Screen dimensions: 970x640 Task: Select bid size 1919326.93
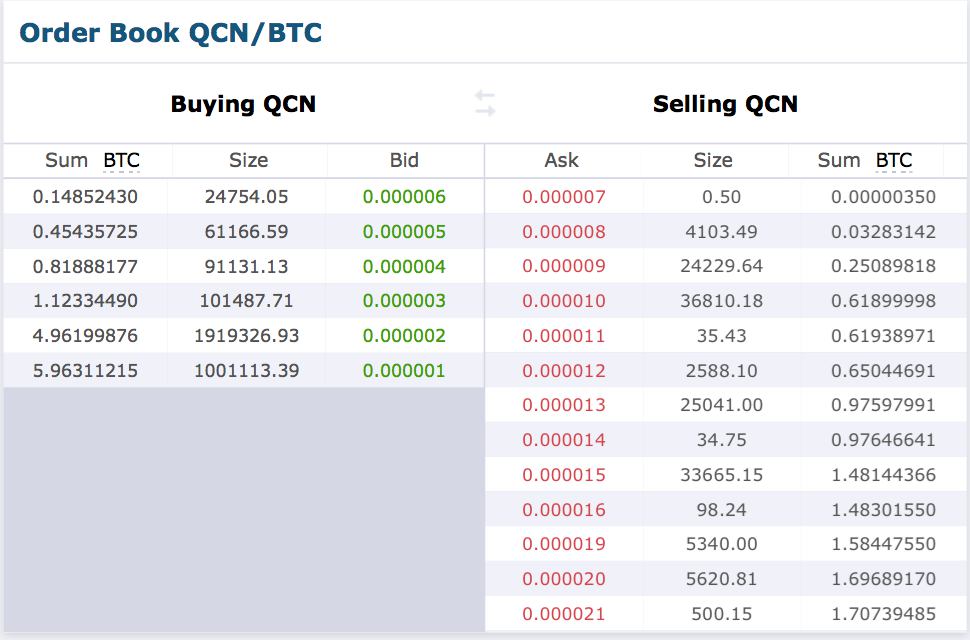point(248,336)
